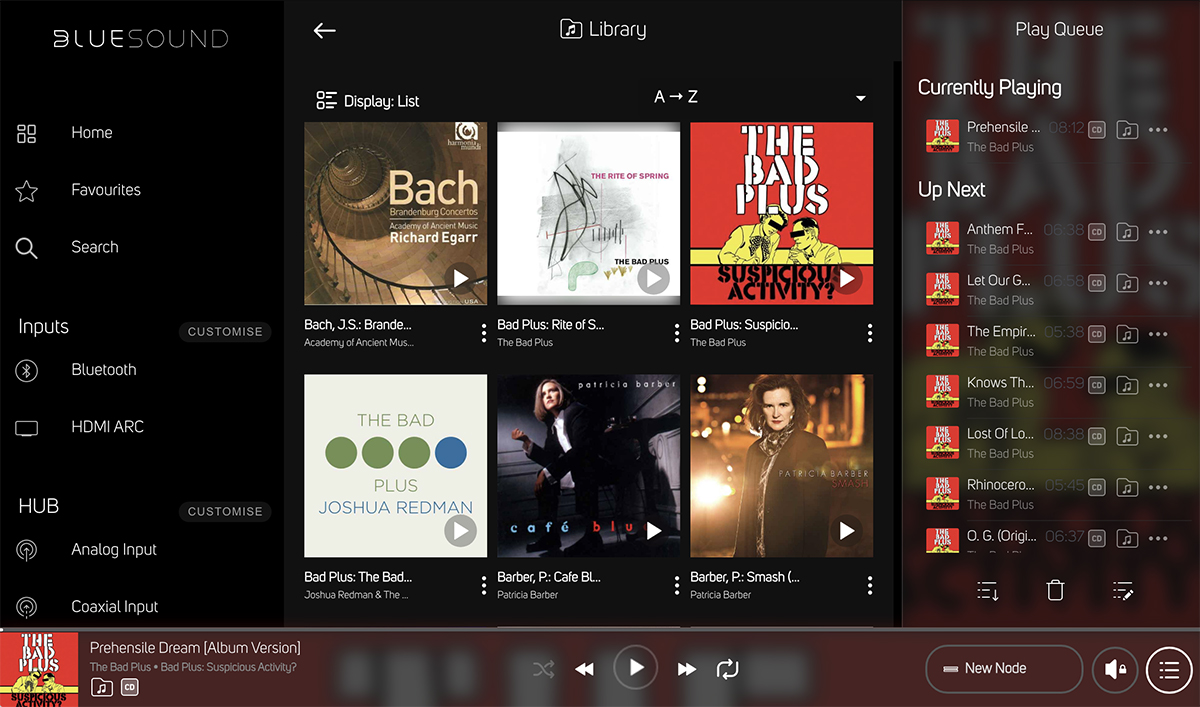This screenshot has width=1200, height=707.
Task: Open more options for Anthem queue track
Action: pos(1158,231)
